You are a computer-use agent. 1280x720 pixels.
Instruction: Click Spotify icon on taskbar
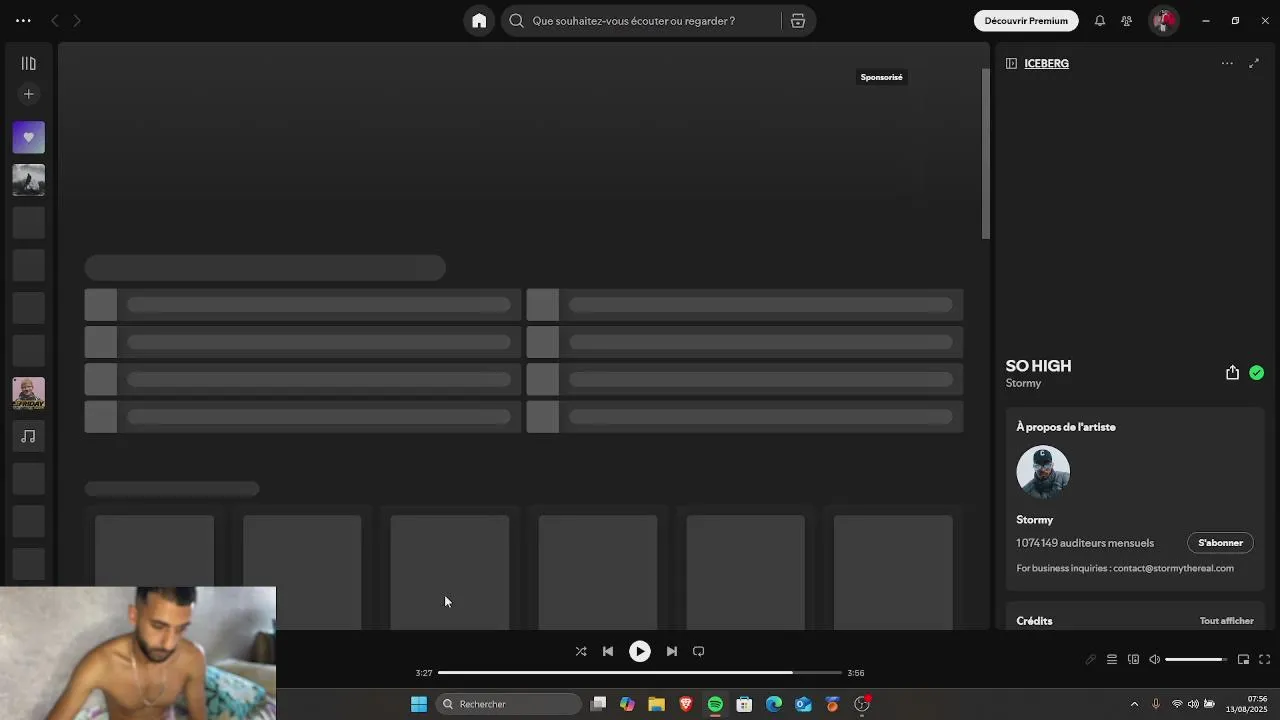click(715, 704)
